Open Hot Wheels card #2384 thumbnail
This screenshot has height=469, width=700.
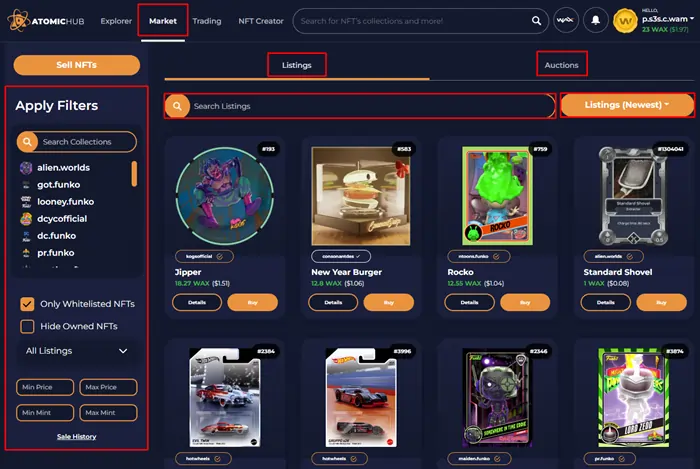coord(225,398)
